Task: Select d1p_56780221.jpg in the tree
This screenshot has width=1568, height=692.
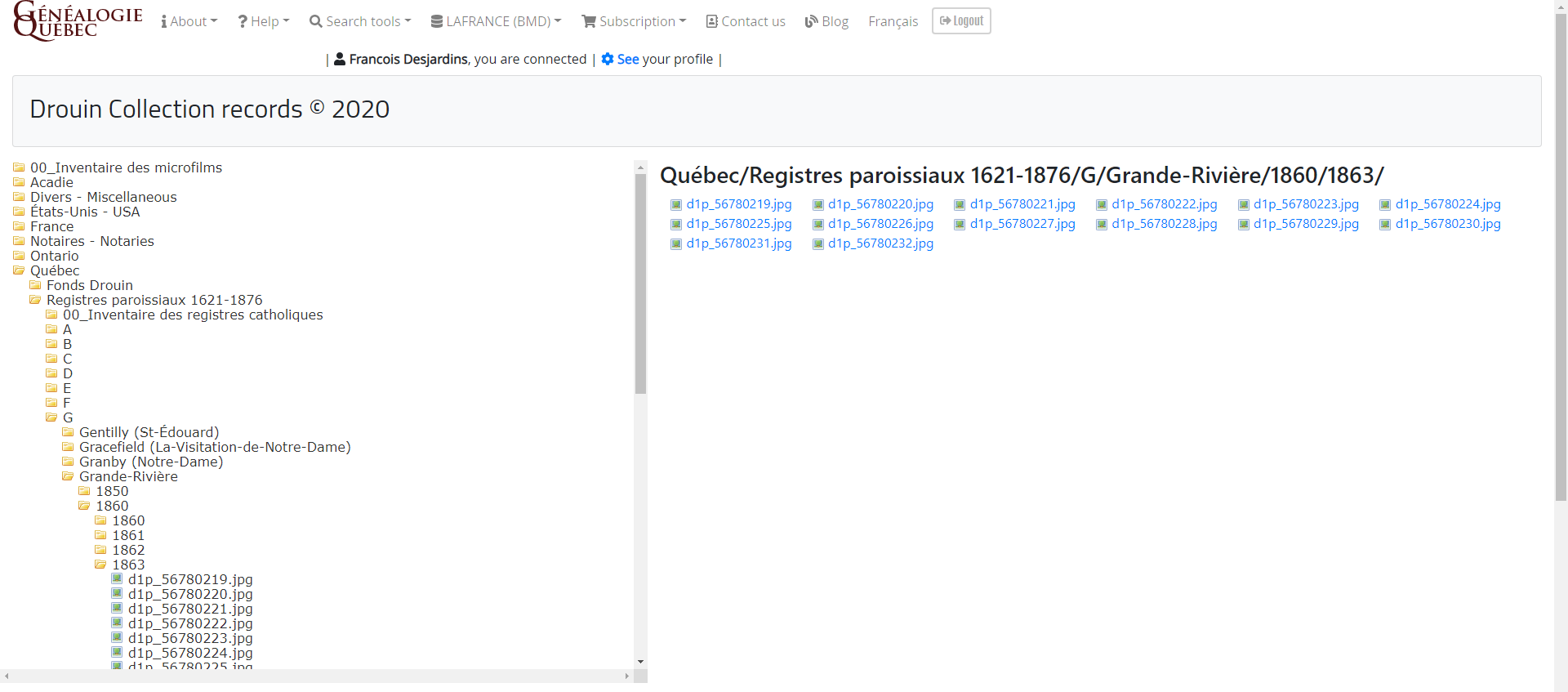Action: tap(190, 609)
